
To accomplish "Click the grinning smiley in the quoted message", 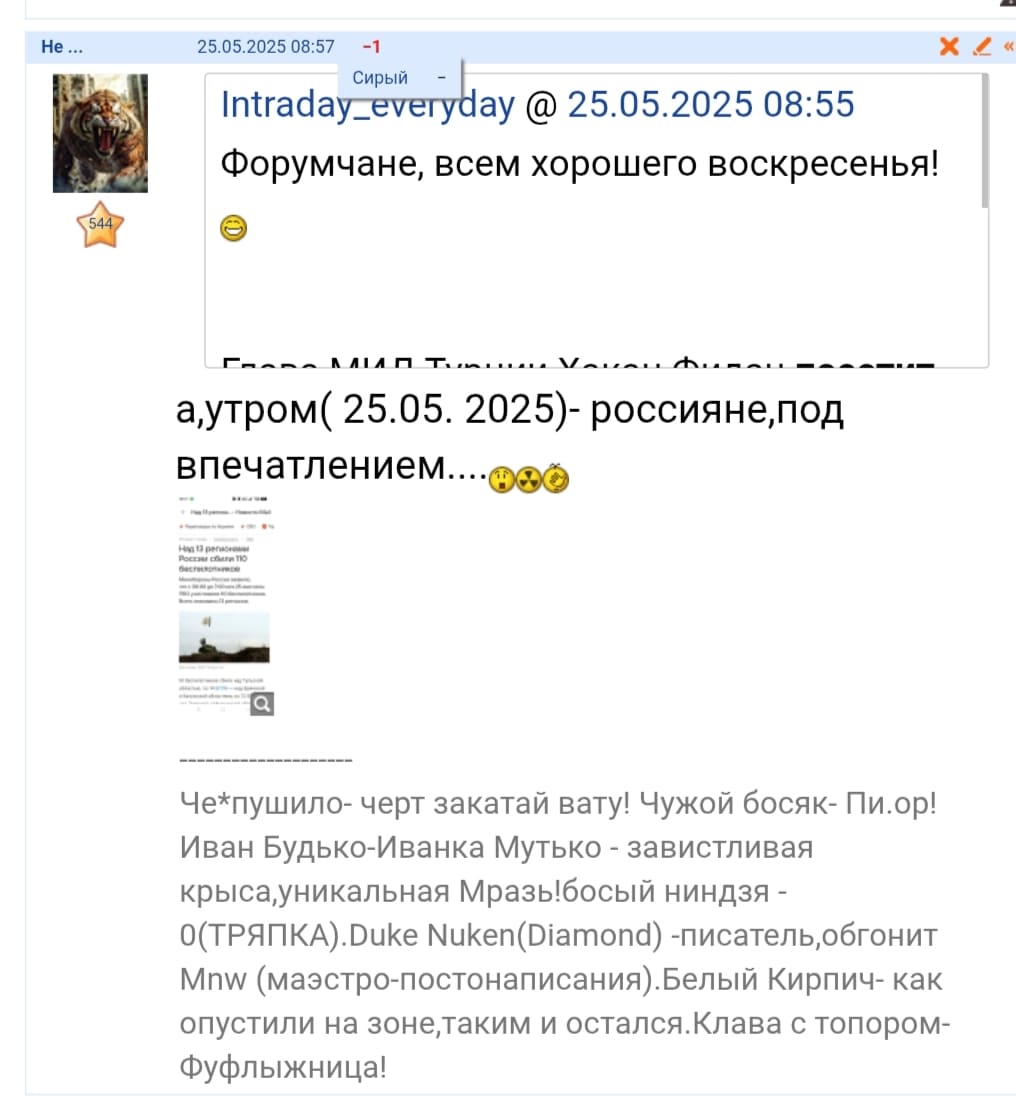I will pos(233,228).
